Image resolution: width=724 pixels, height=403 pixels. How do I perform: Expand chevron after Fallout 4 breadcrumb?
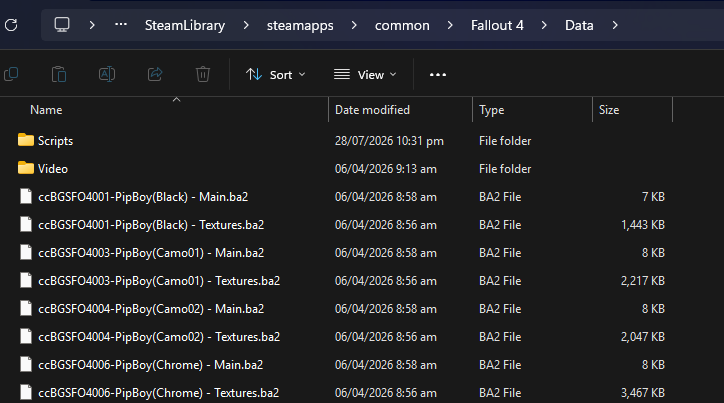pyautogui.click(x=544, y=25)
